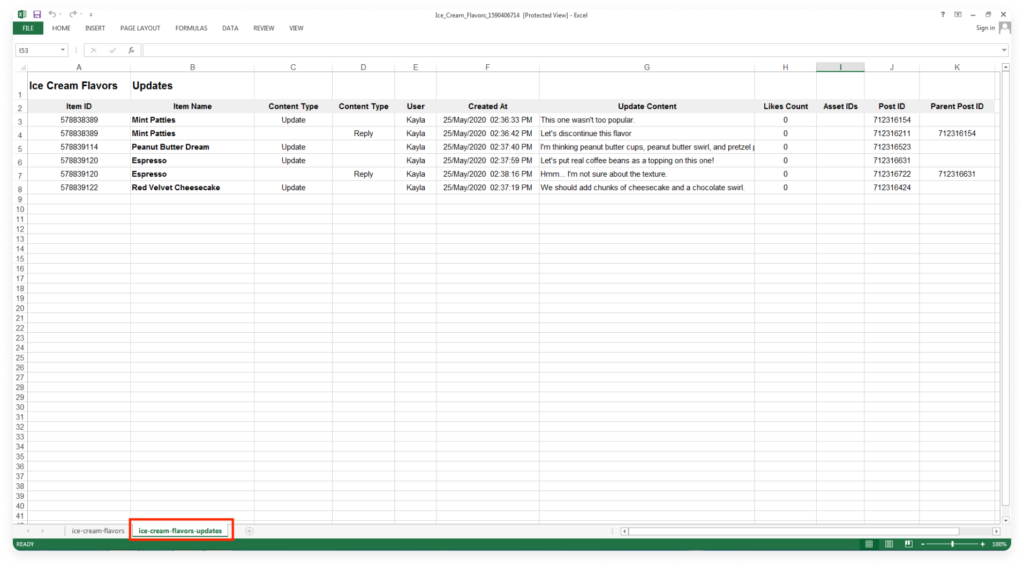Screen dimensions: 1024x568
Task: Expand the Name Box dropdown
Action: tap(63, 50)
